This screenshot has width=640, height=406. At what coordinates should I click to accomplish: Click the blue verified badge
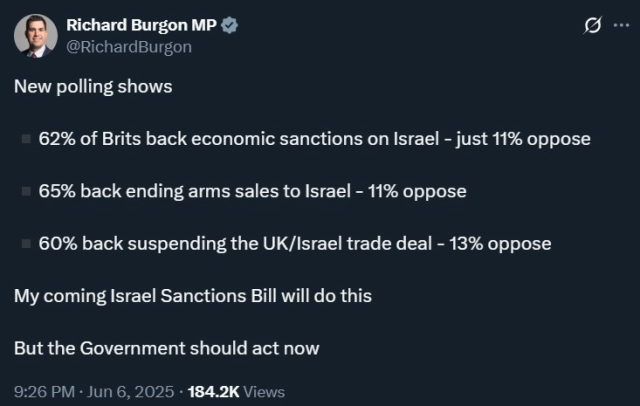click(x=229, y=25)
